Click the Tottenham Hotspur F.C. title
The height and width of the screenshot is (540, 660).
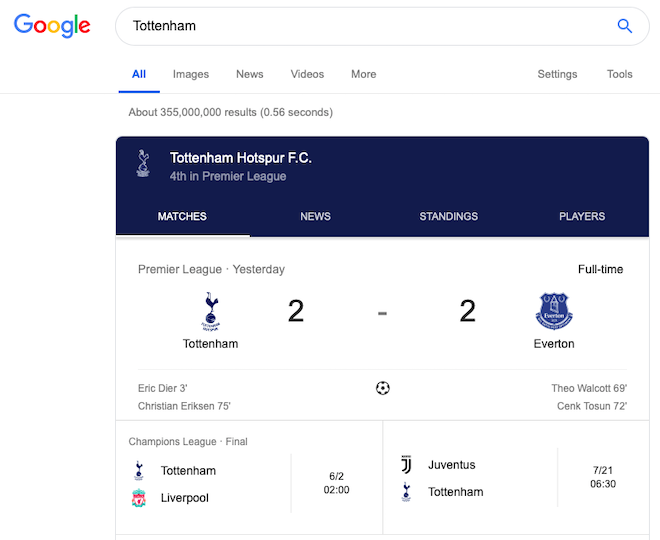[240, 158]
